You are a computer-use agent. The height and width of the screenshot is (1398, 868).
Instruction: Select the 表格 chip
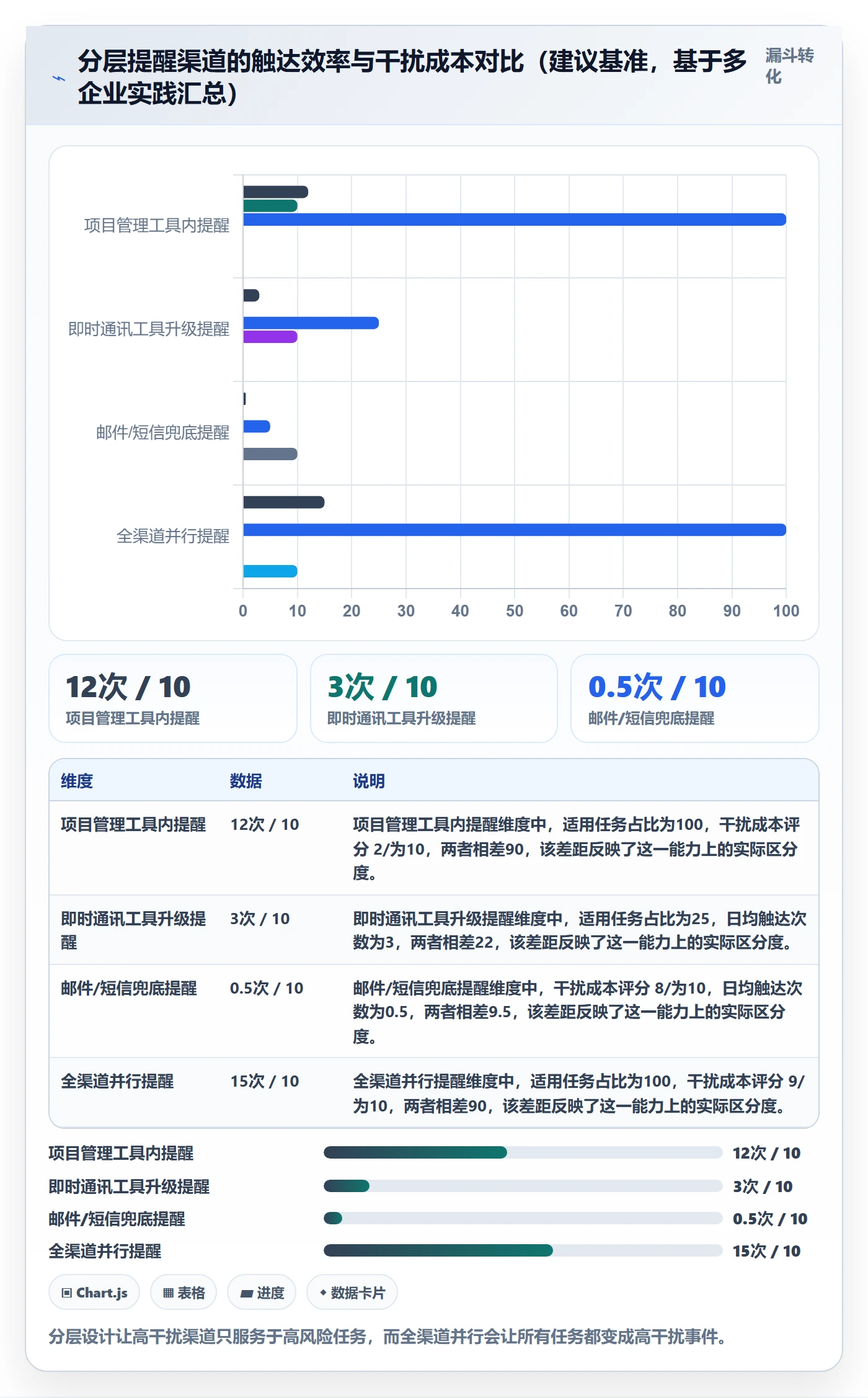pyautogui.click(x=184, y=1293)
